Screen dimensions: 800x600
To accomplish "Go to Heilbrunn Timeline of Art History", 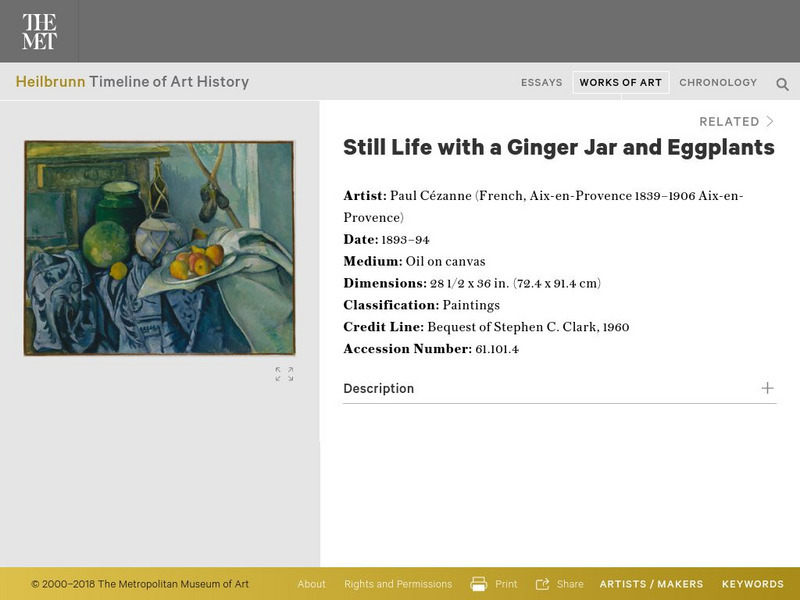I will click(x=132, y=82).
